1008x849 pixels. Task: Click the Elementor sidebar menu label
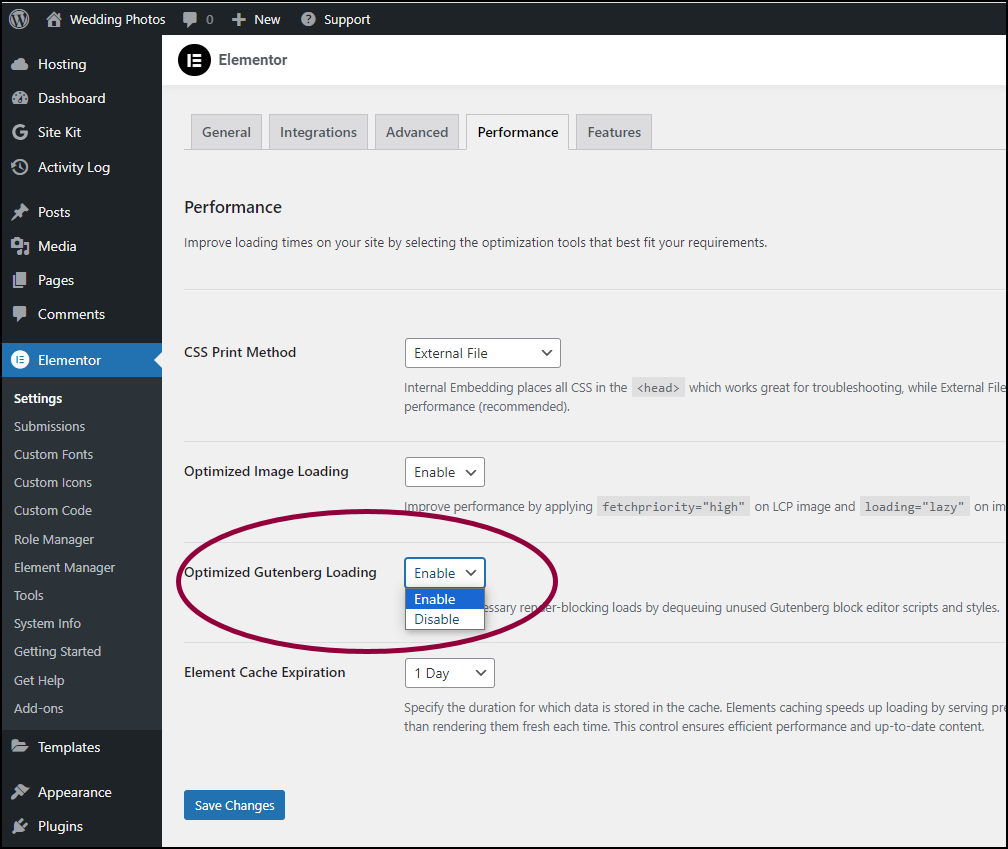(69, 360)
